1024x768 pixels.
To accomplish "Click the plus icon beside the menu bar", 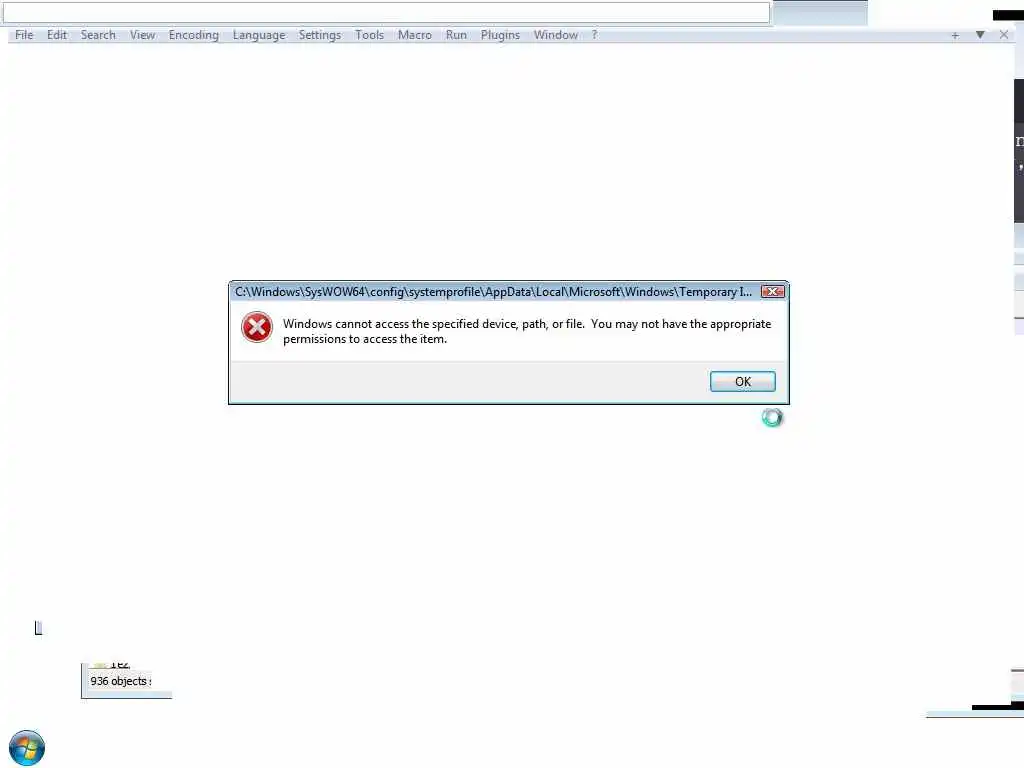I will (955, 35).
